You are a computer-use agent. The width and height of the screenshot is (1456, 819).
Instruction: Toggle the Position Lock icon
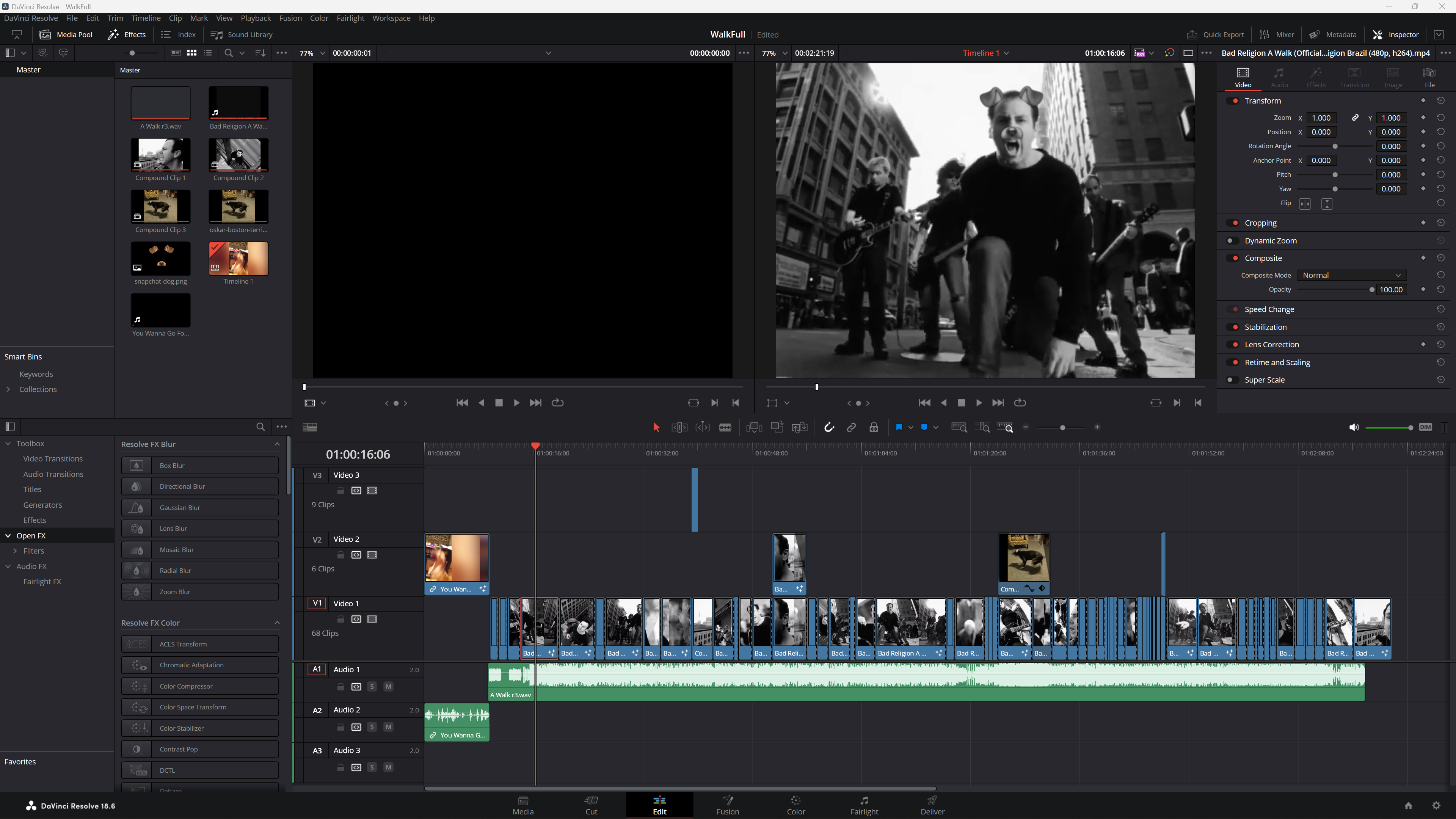coord(874,427)
